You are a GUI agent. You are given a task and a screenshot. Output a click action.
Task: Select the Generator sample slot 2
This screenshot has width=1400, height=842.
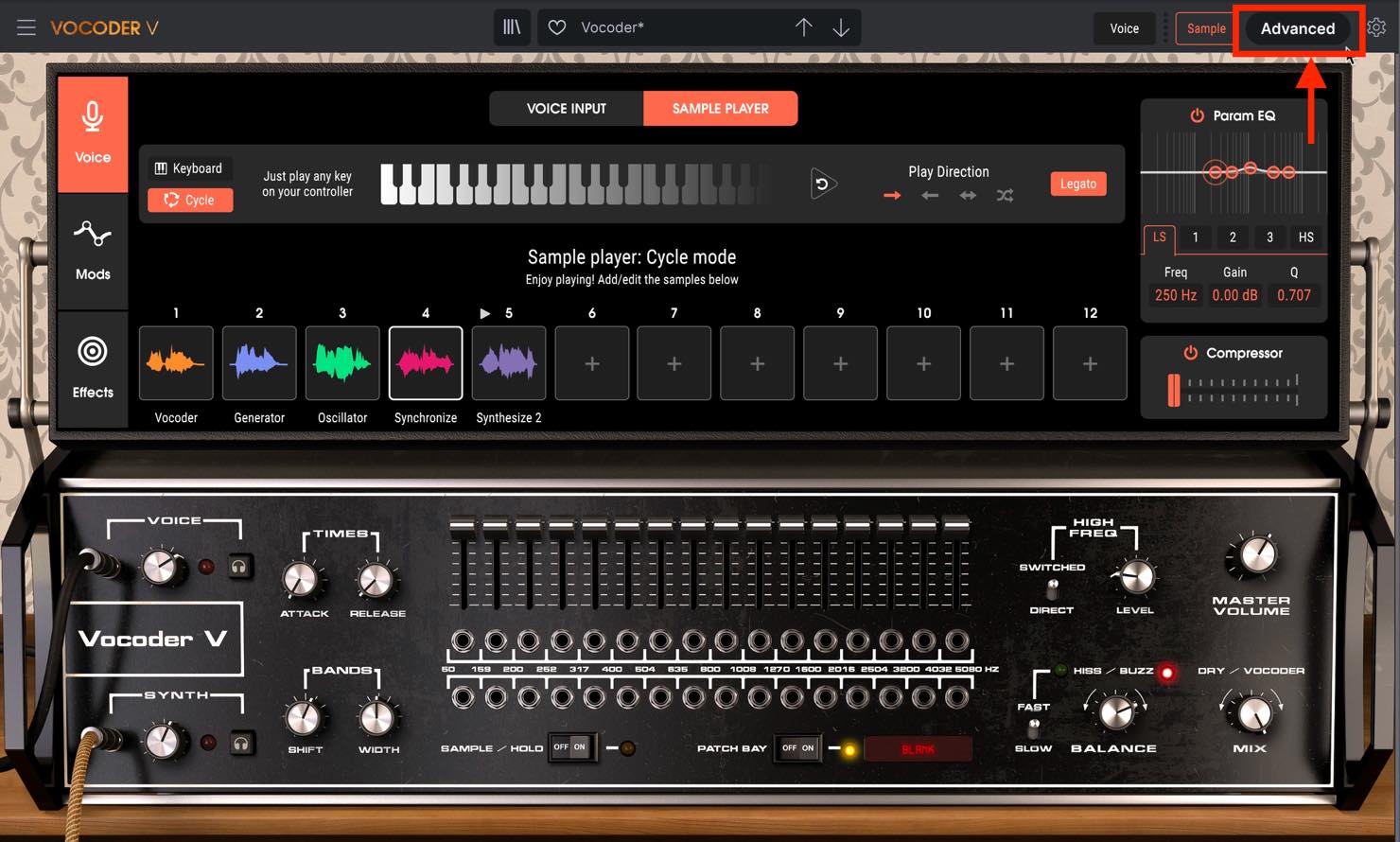click(259, 363)
